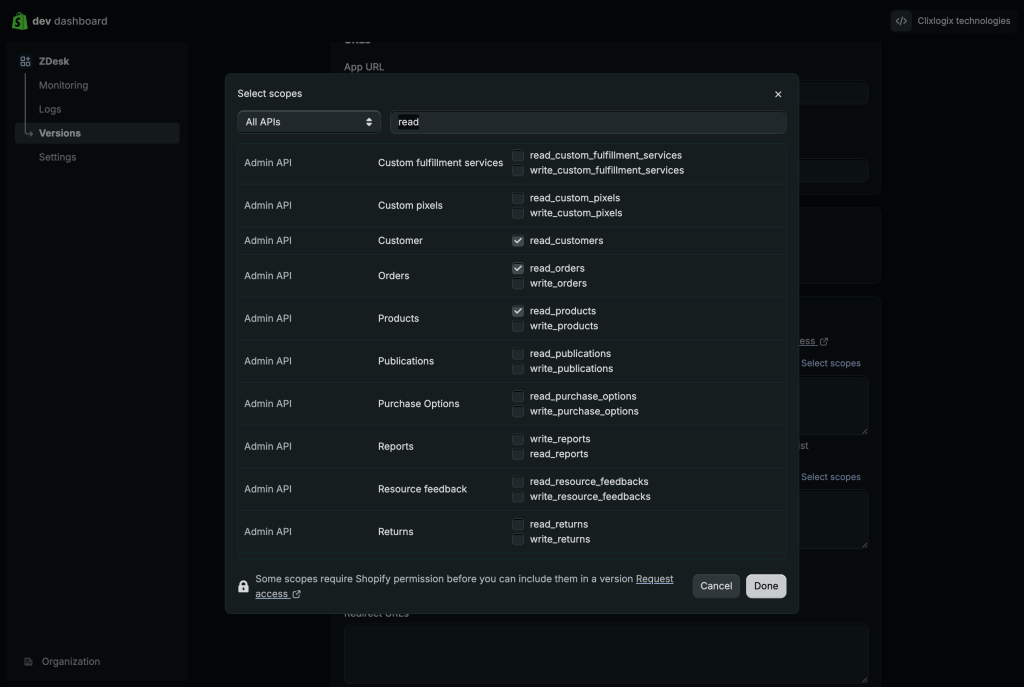Click the dev dashboard title
The width and height of the screenshot is (1024, 687).
click(x=70, y=21)
